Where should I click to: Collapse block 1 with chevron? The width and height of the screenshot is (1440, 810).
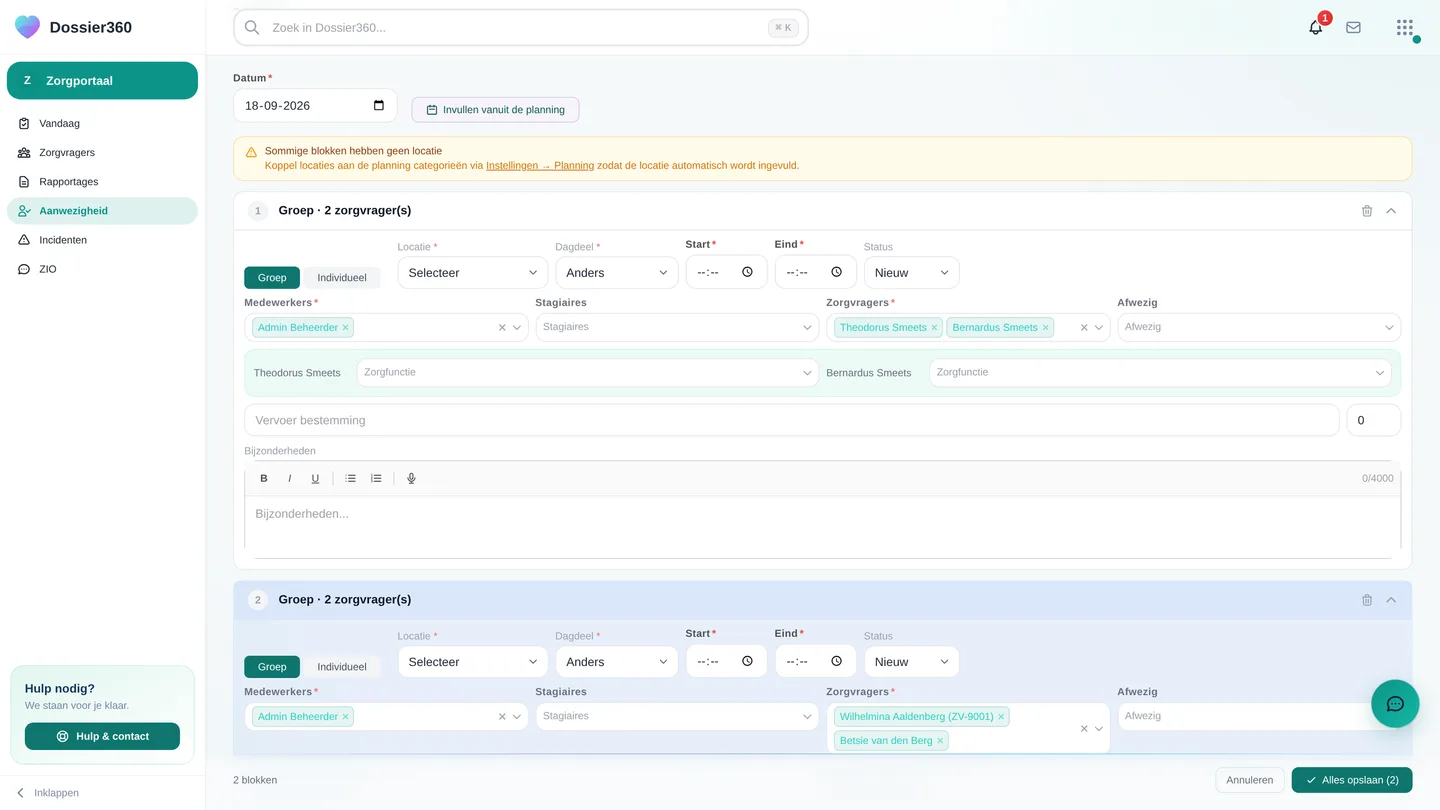1391,211
